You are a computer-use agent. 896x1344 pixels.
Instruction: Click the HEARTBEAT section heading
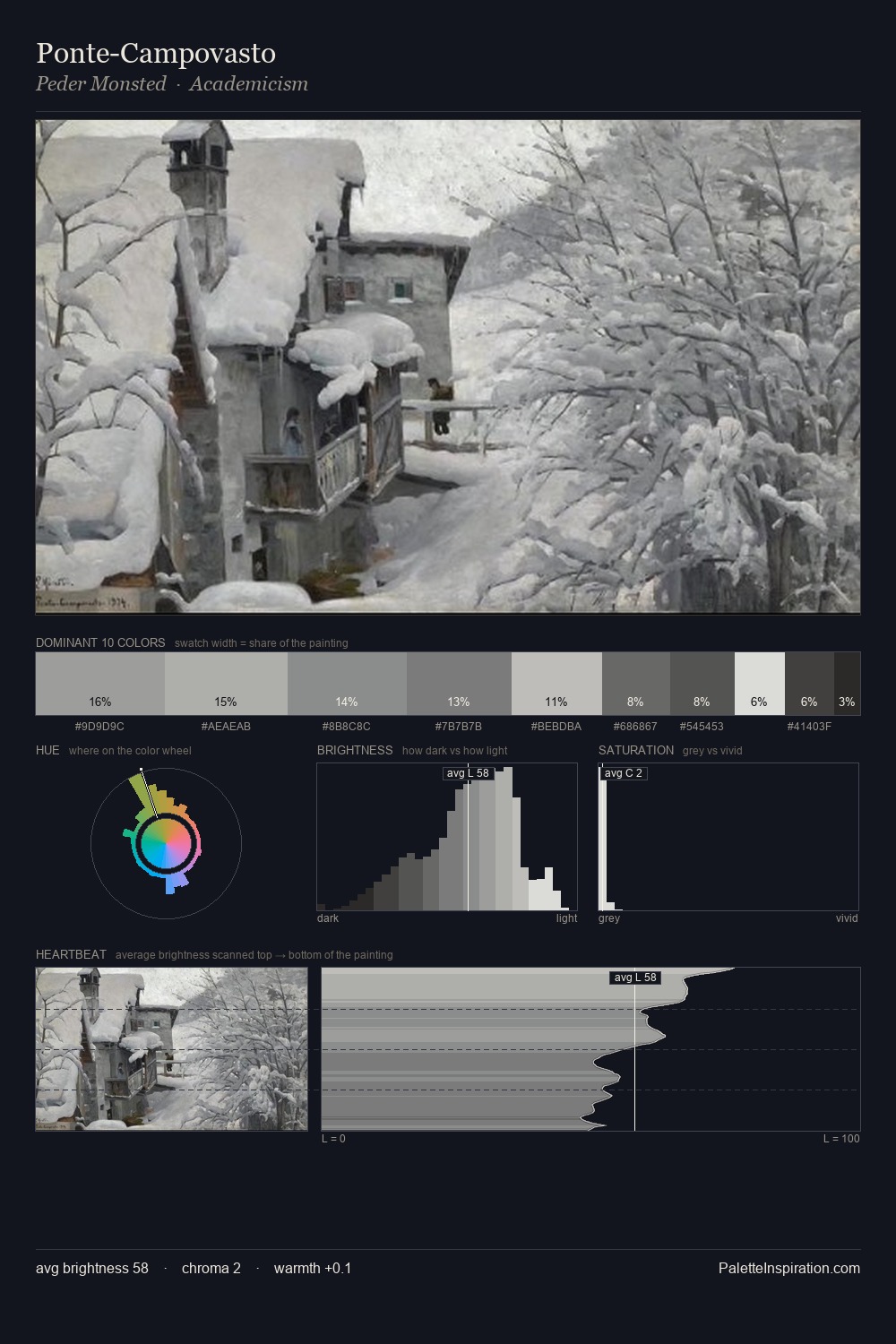71,955
